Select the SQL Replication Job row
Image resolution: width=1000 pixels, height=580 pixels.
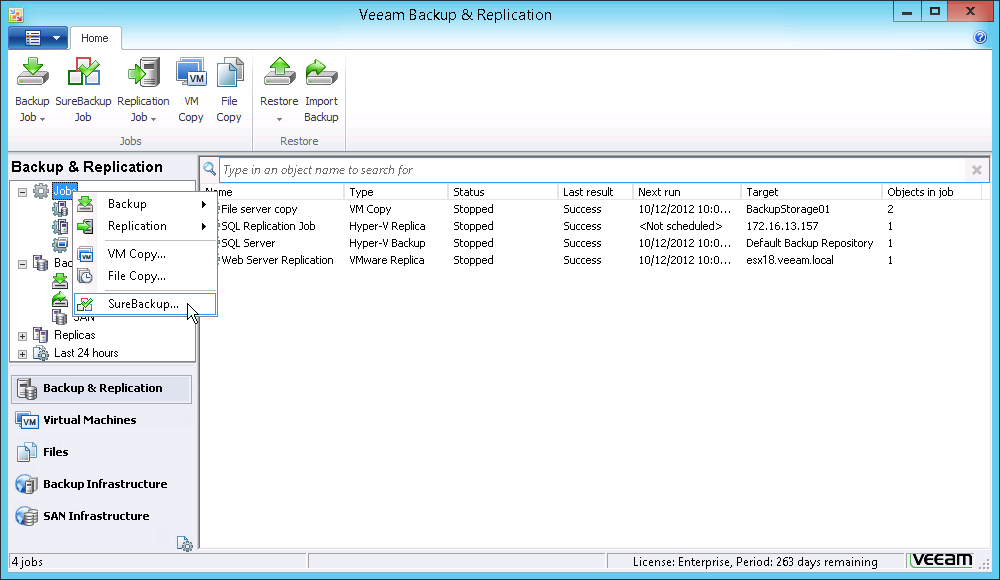pos(593,227)
